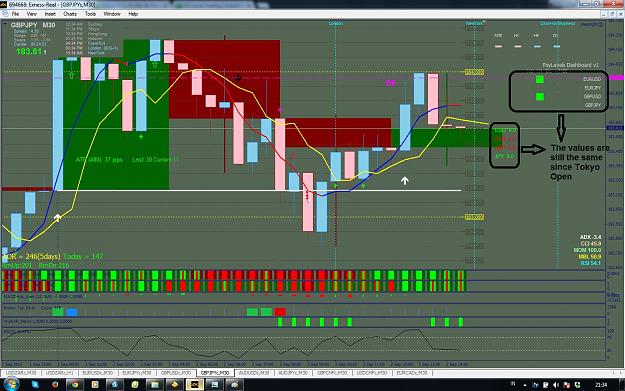Image resolution: width=625 pixels, height=391 pixels.
Task: Click the M30 timeframe label above trend bars
Action: tap(498, 35)
